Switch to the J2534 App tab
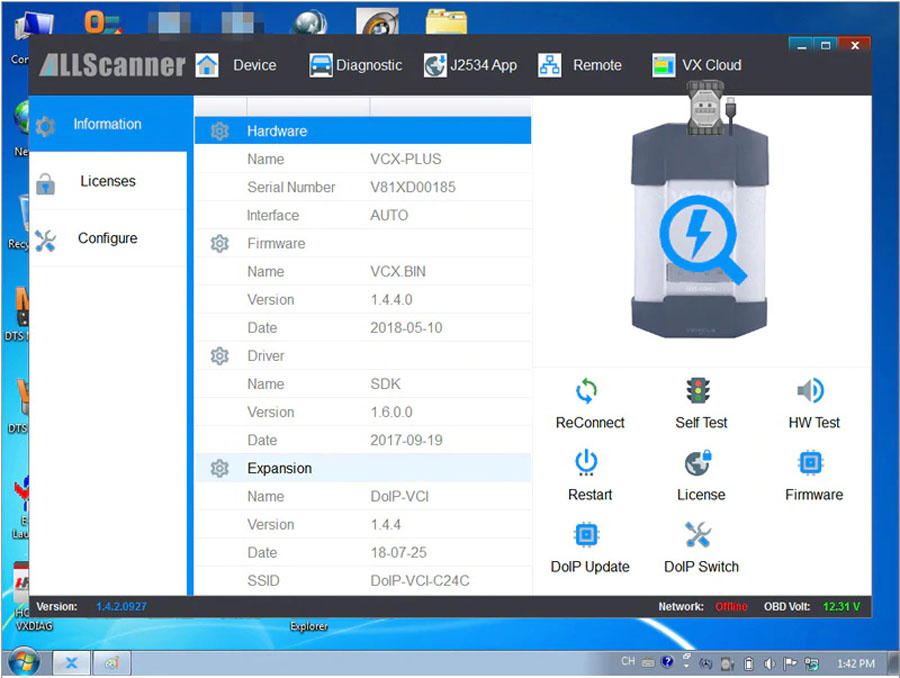 pos(483,65)
